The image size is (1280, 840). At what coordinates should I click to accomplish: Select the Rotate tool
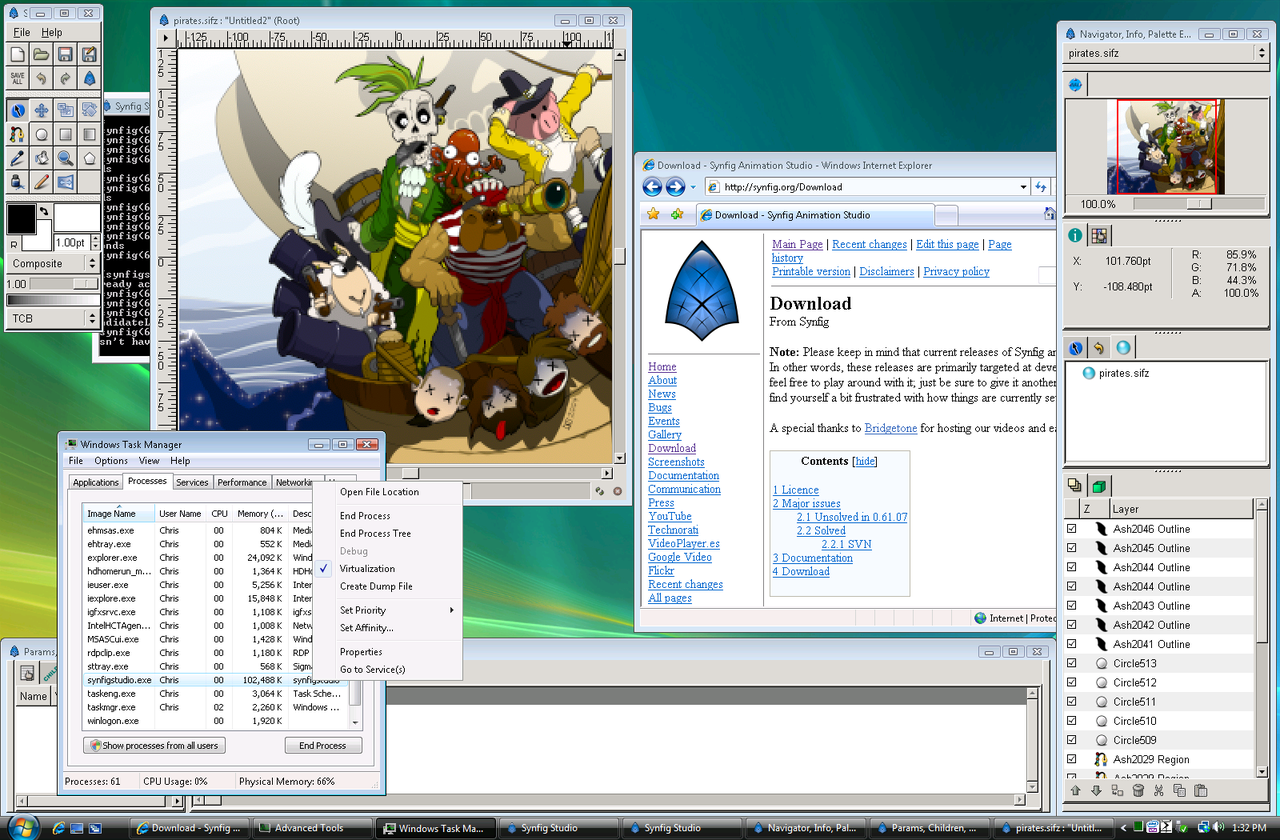(89, 110)
